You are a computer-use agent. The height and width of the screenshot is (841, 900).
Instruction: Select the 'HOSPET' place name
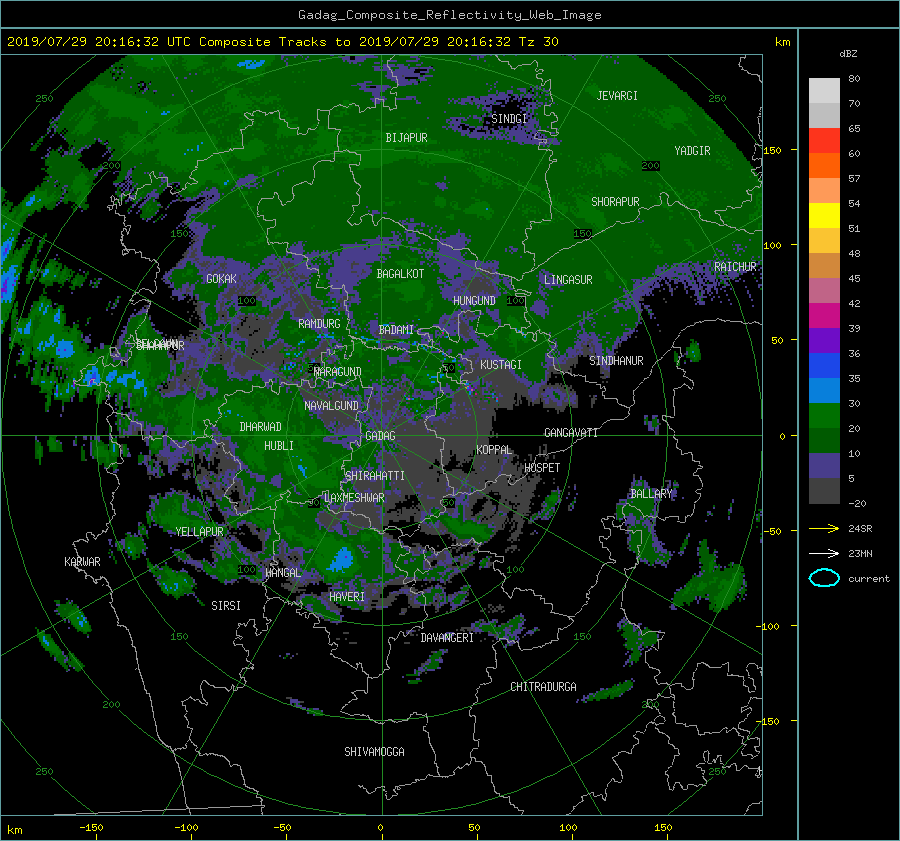tap(542, 468)
